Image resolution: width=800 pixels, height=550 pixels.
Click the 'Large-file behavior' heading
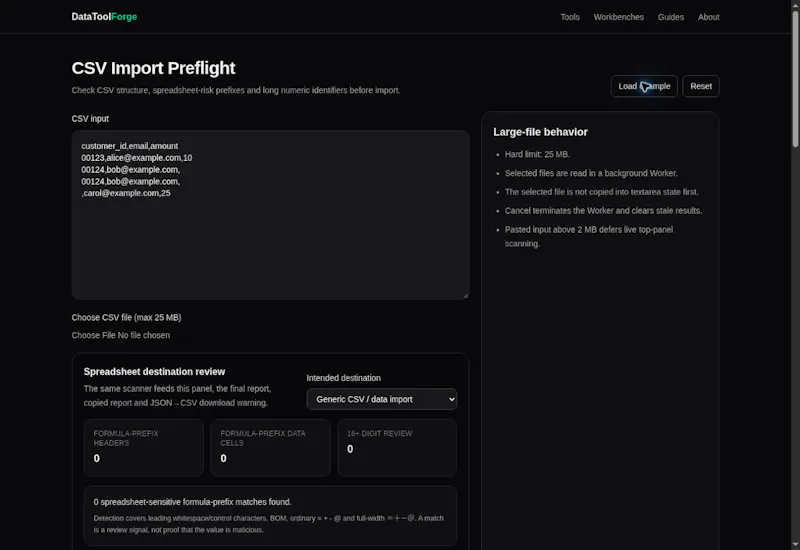tap(540, 132)
